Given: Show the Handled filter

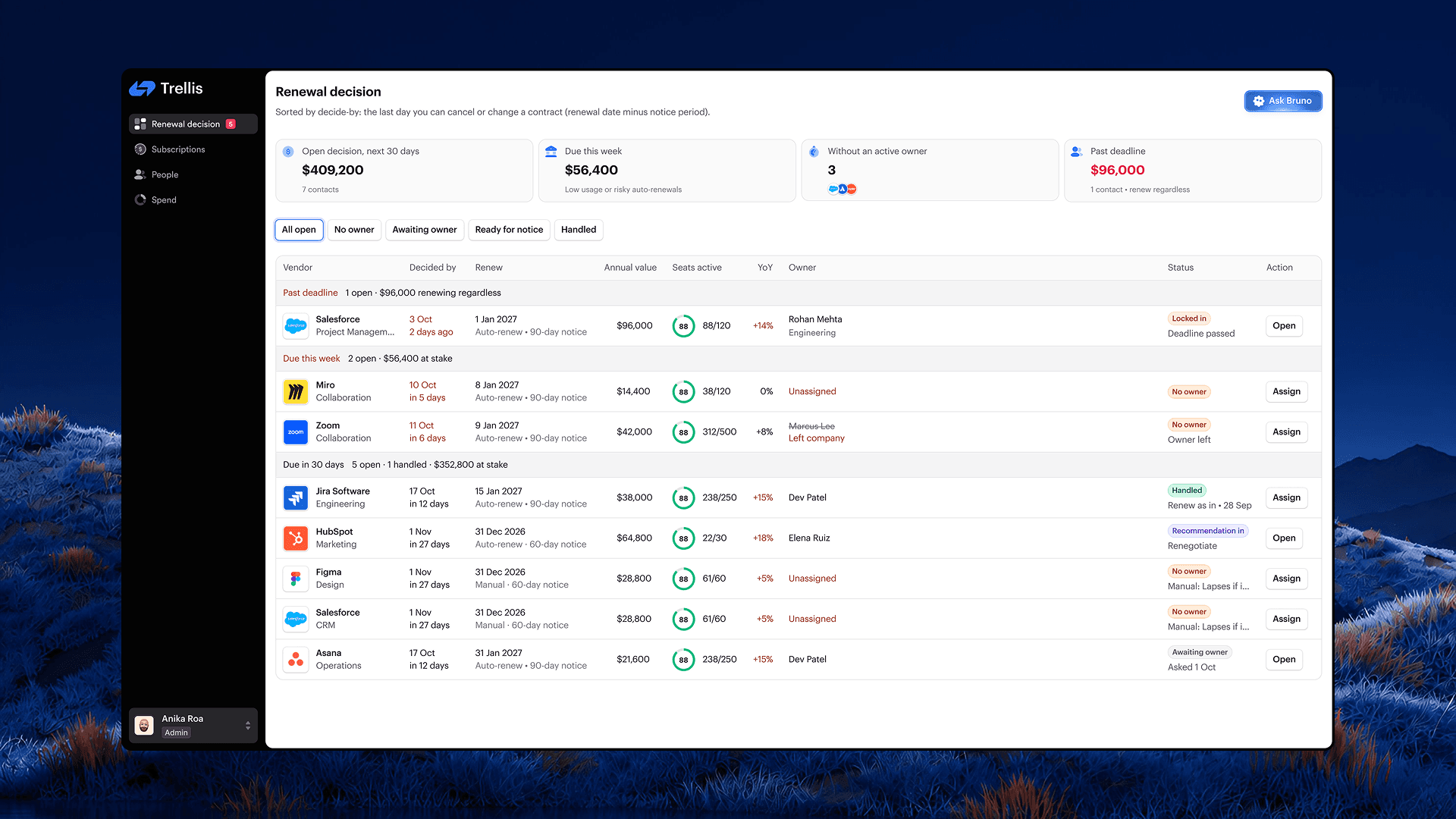Looking at the screenshot, I should [x=579, y=230].
